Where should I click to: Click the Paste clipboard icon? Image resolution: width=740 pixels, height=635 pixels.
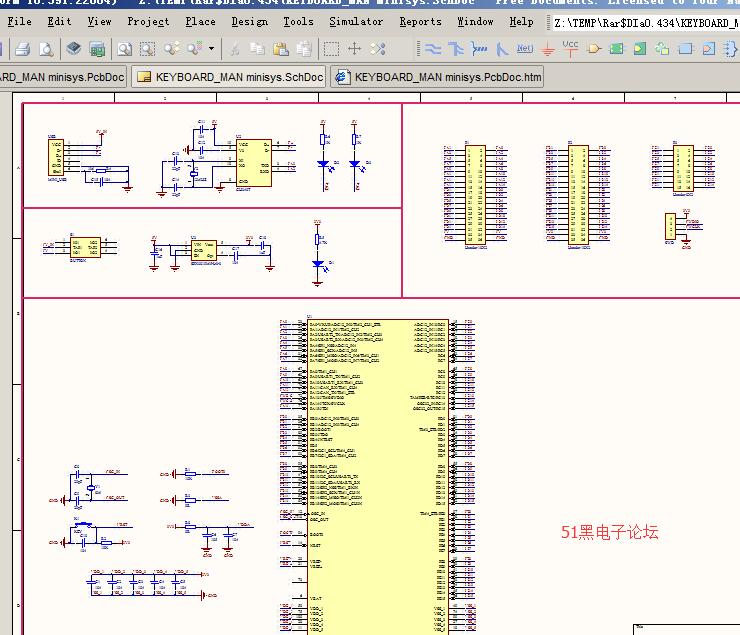tap(280, 49)
